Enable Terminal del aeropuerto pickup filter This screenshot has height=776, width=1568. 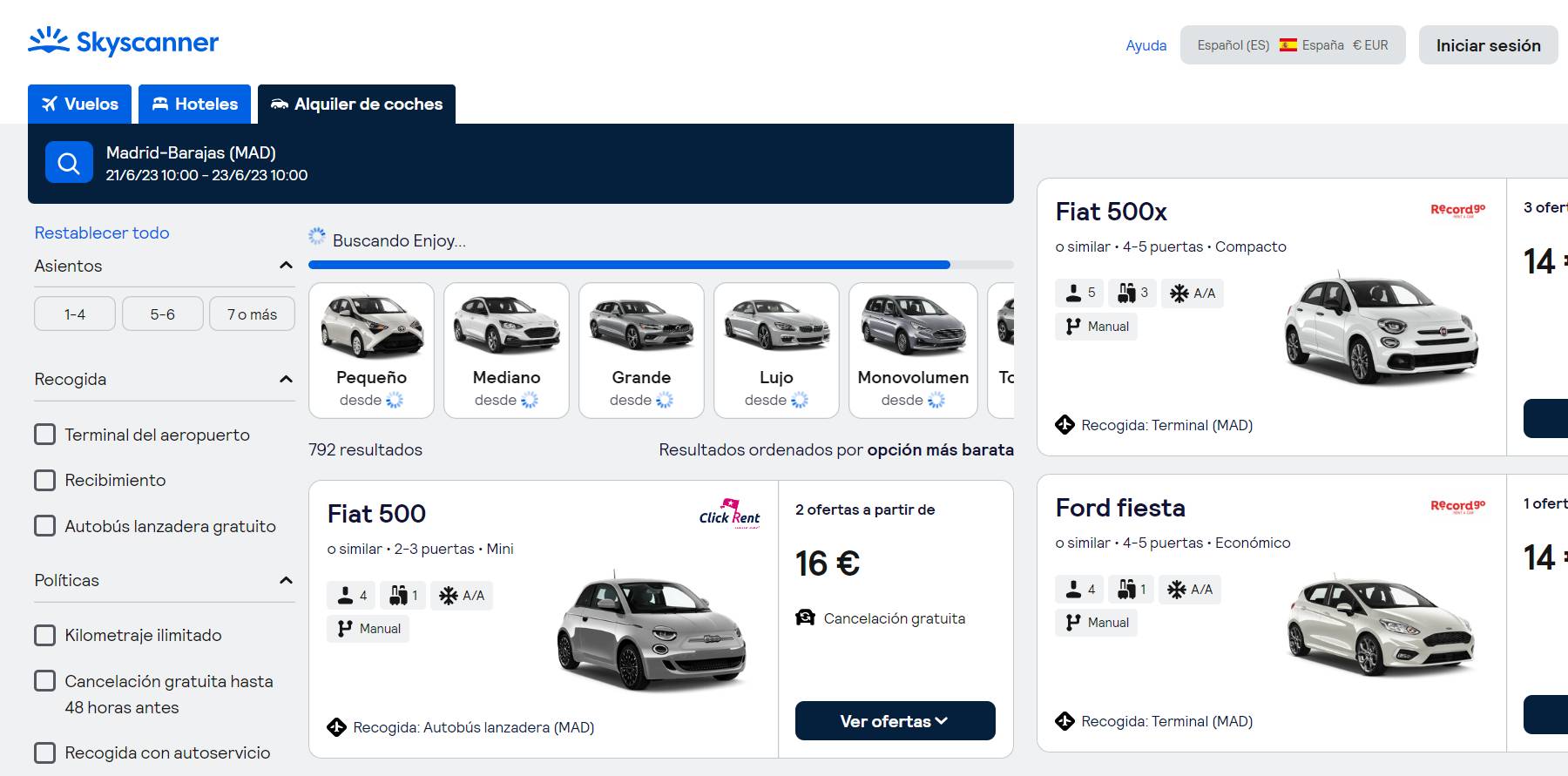click(x=44, y=435)
